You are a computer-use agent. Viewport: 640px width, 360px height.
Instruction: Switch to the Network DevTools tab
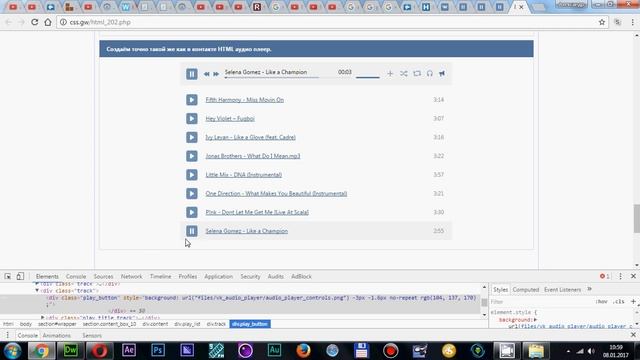point(131,276)
